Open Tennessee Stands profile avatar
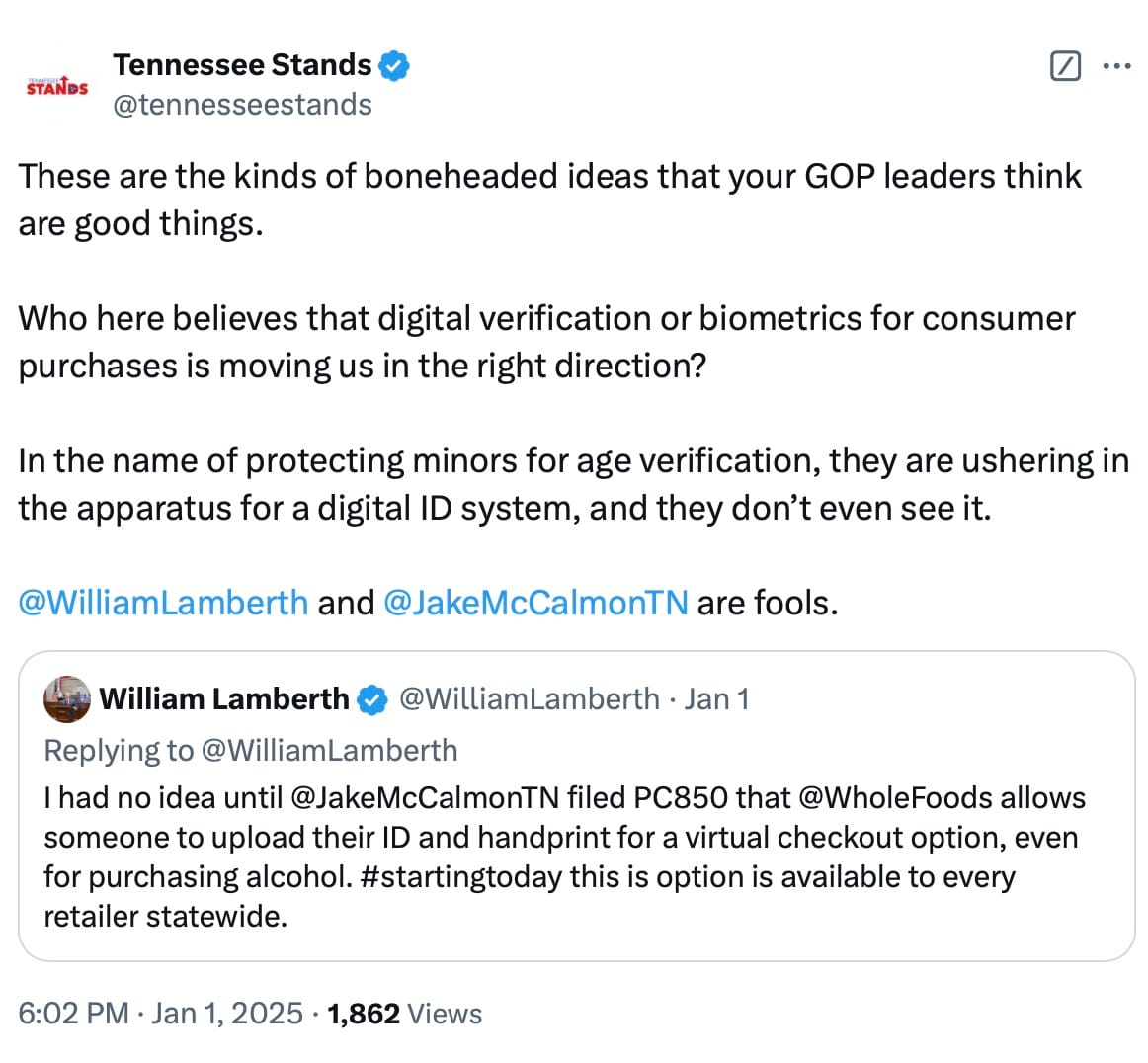1148x1063 pixels. point(57,86)
